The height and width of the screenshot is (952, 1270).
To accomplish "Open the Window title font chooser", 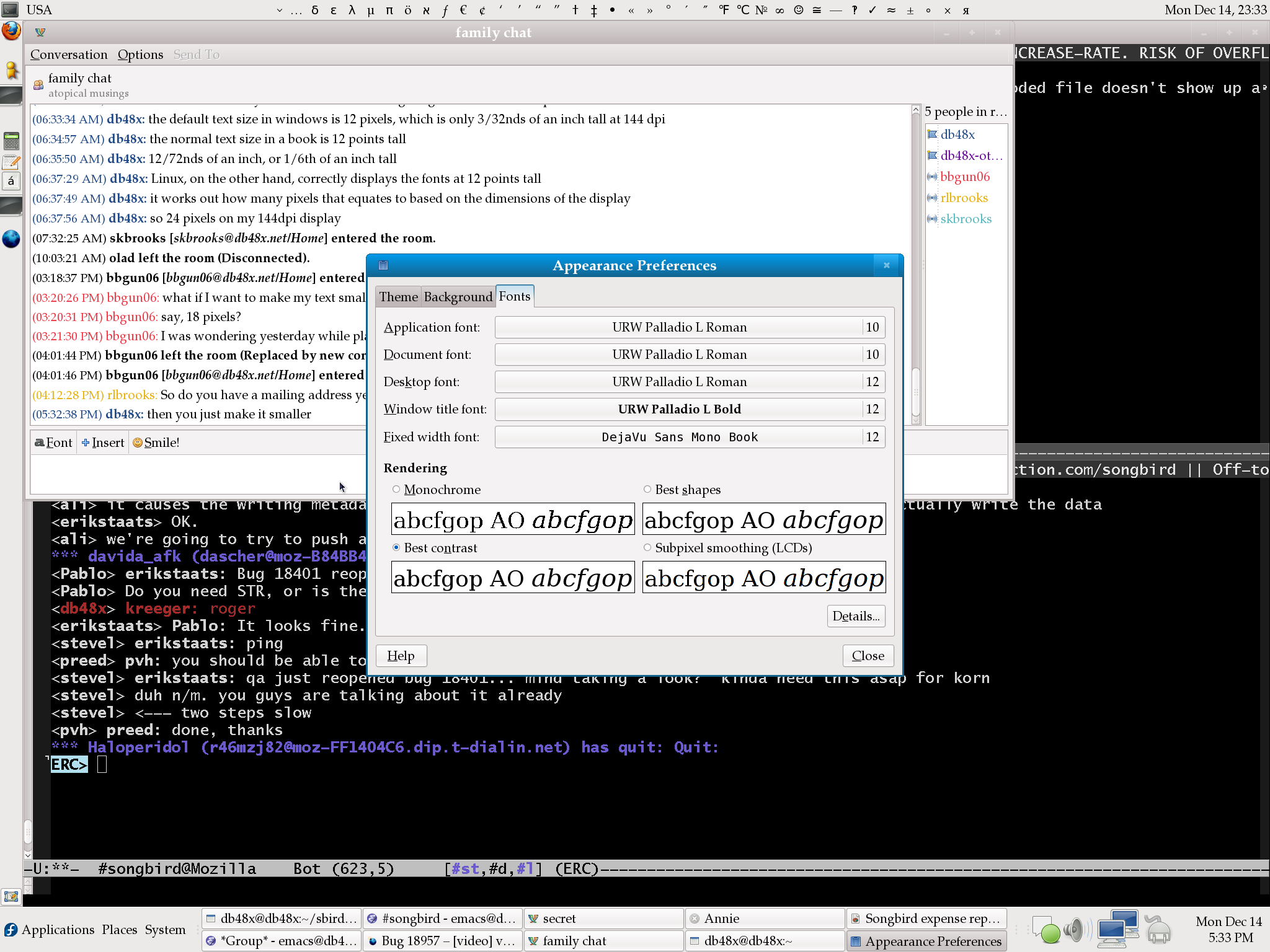I will pos(690,409).
